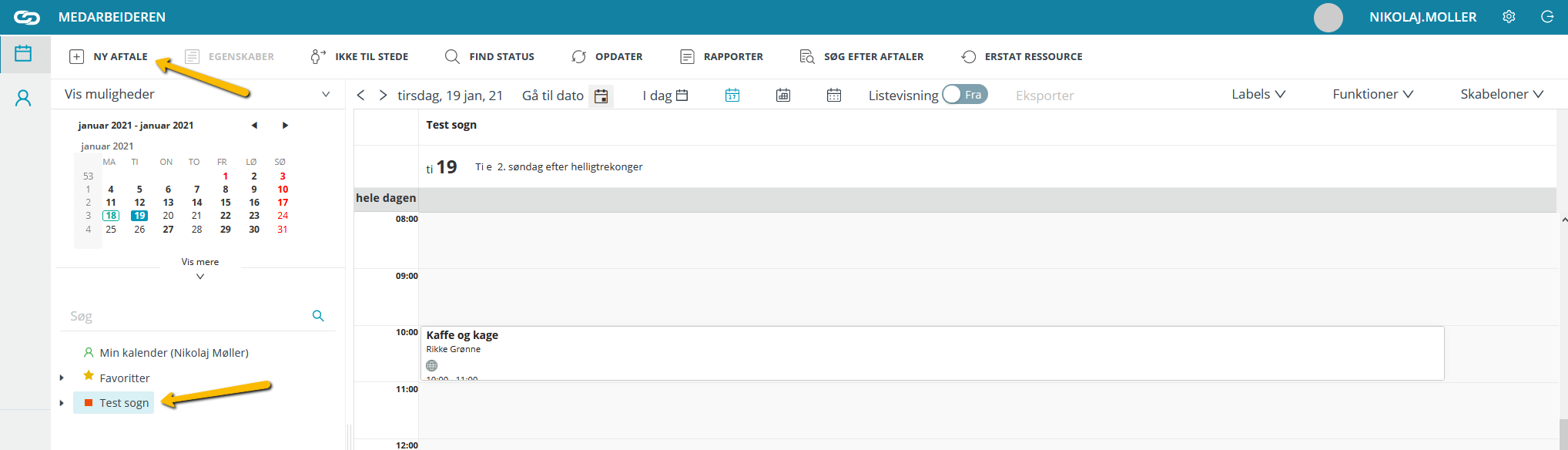Open the settings gear icon
This screenshot has width=1568, height=450.
click(x=1509, y=17)
